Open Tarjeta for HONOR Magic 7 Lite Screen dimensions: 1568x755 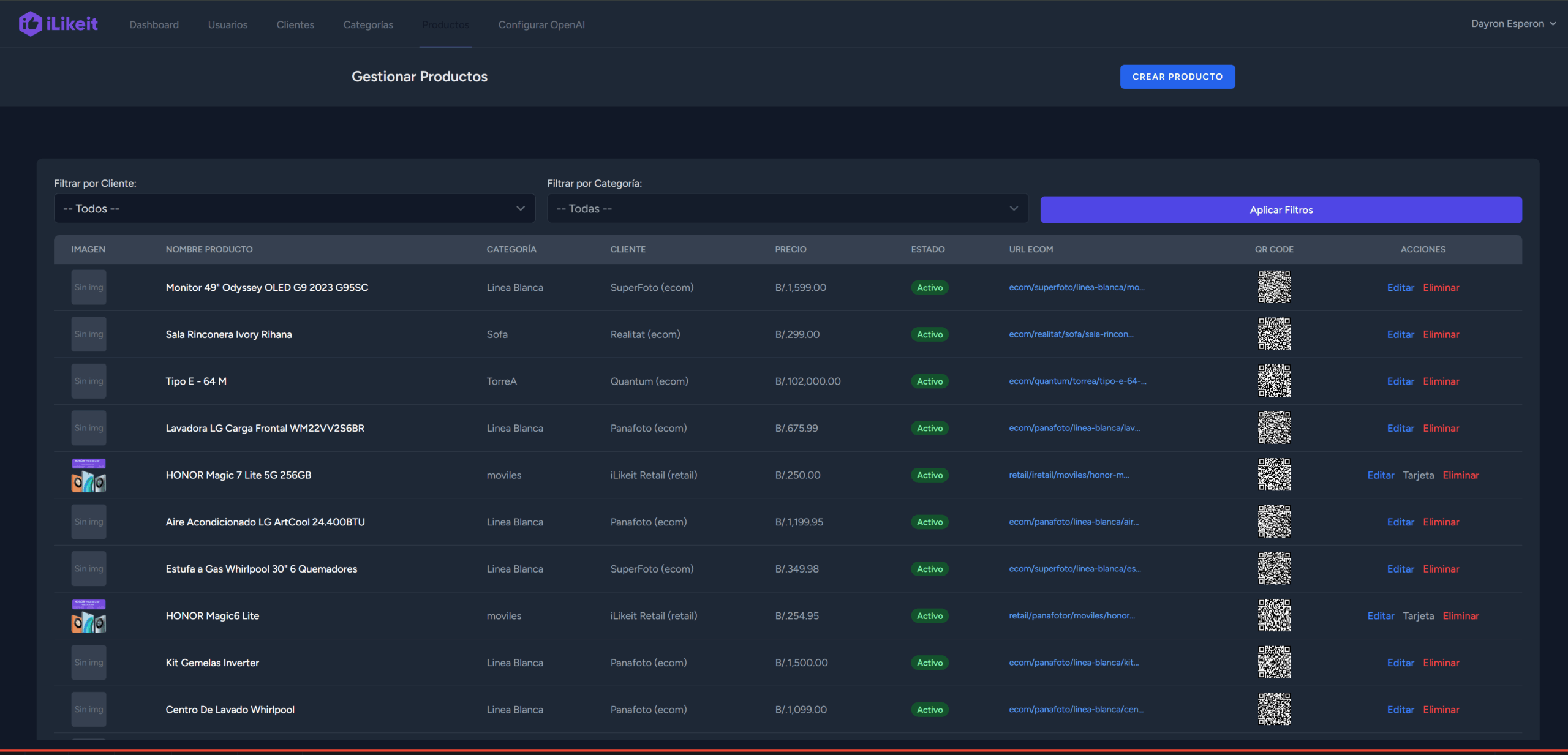coord(1418,475)
